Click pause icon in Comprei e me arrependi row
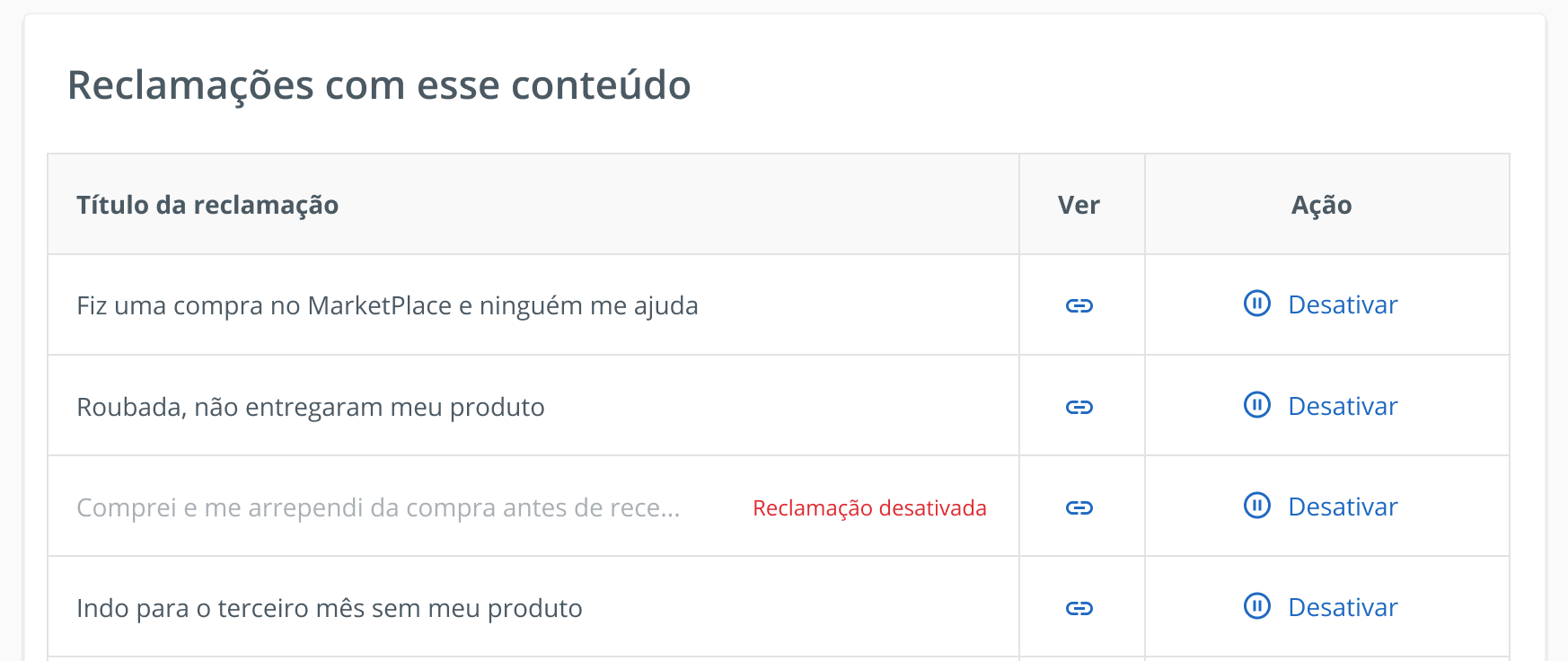This screenshot has width=1568, height=661. pos(1257,506)
